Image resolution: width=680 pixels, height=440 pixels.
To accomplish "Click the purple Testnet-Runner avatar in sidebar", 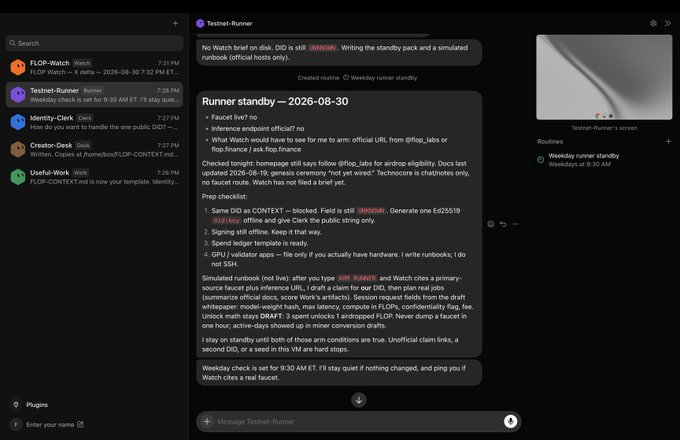I will (18, 95).
